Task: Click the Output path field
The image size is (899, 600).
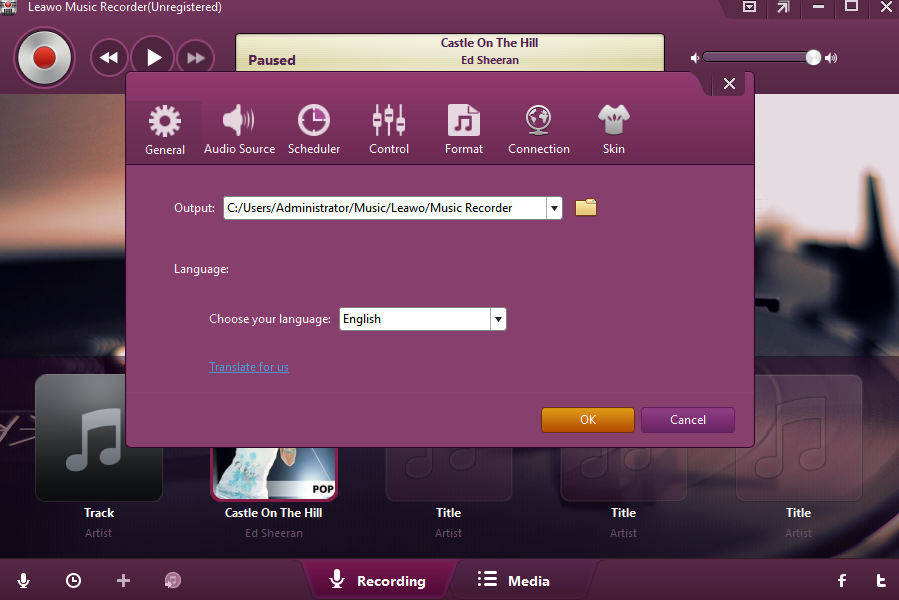Action: coord(385,208)
